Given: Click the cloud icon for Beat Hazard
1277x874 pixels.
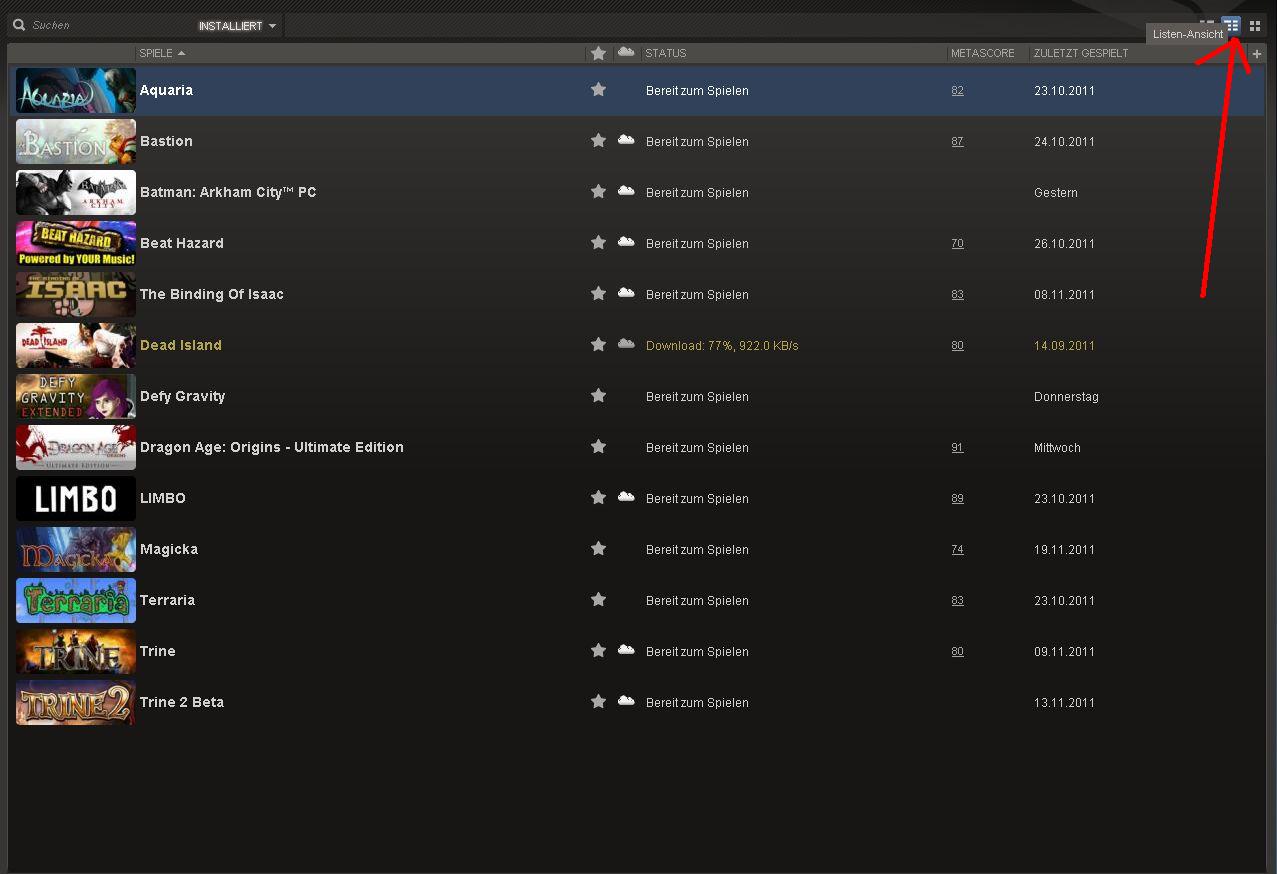Looking at the screenshot, I should point(626,242).
